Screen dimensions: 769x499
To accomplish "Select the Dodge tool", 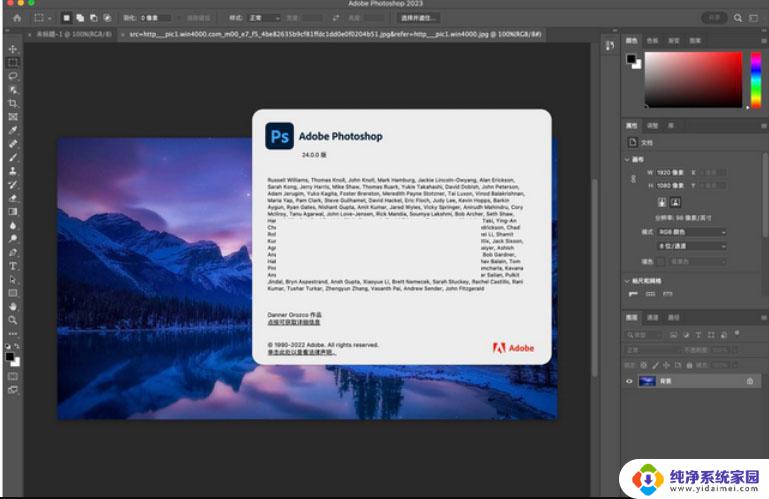I will [x=13, y=238].
